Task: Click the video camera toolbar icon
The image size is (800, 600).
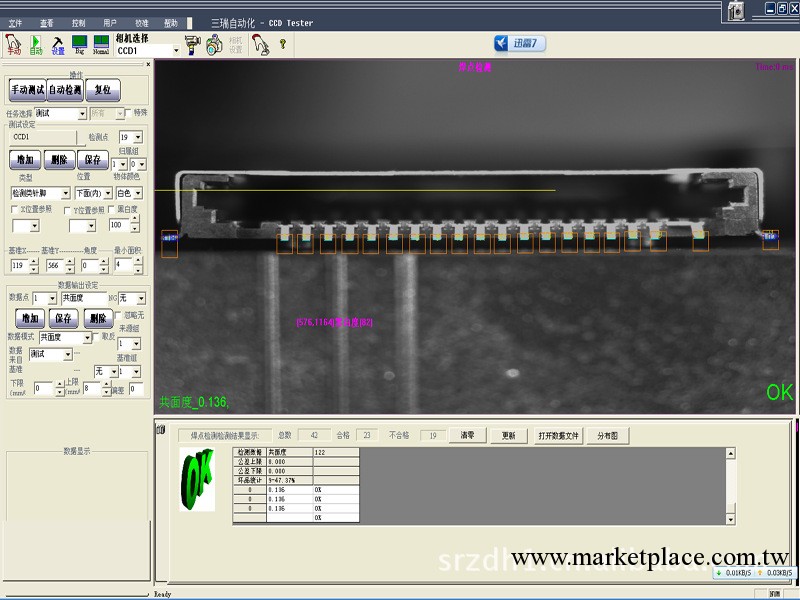Action: 192,44
